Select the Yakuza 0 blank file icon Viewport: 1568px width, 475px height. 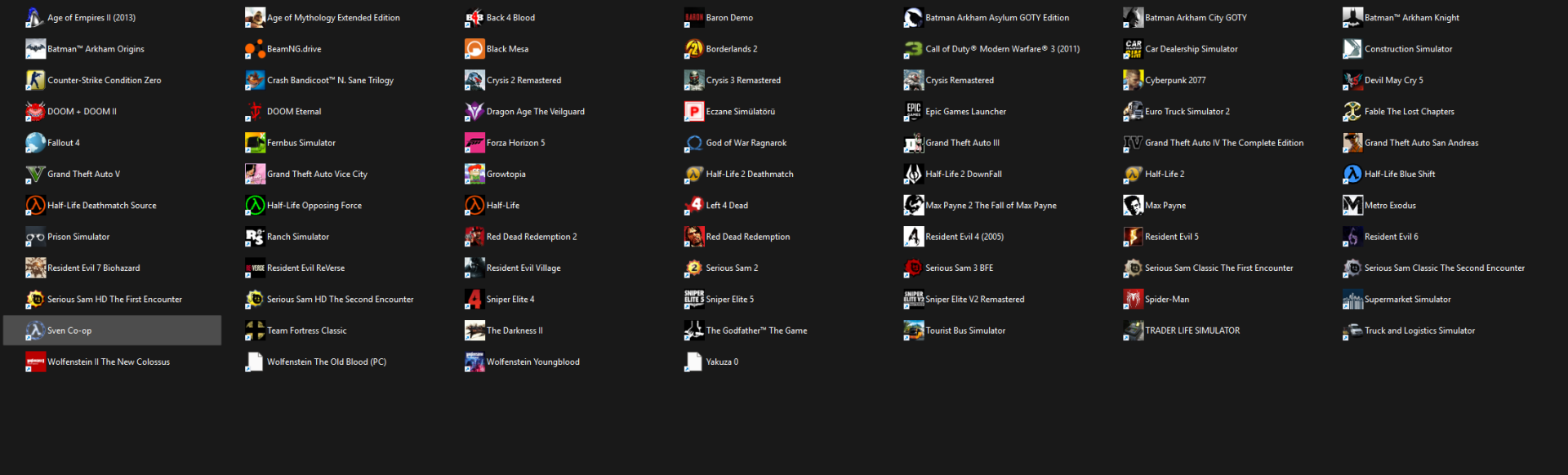[694, 362]
